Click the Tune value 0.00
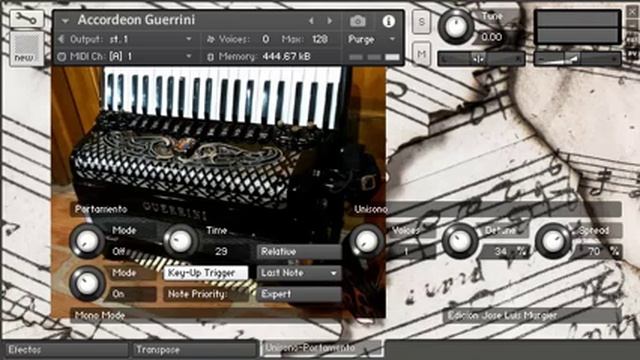This screenshot has width=640, height=360. tap(492, 37)
